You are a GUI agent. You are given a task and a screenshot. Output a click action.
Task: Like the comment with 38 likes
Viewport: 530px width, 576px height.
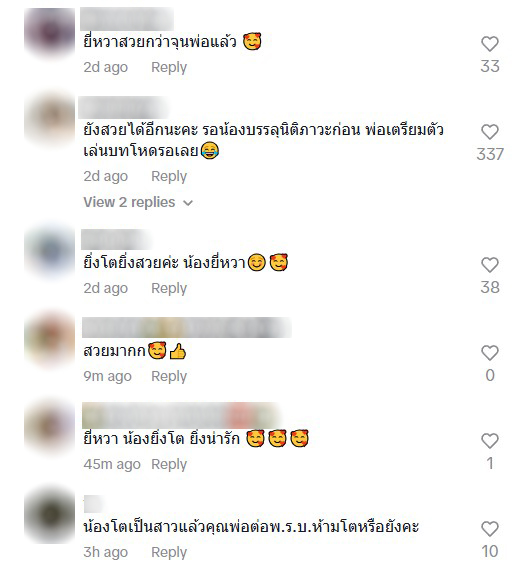(490, 265)
